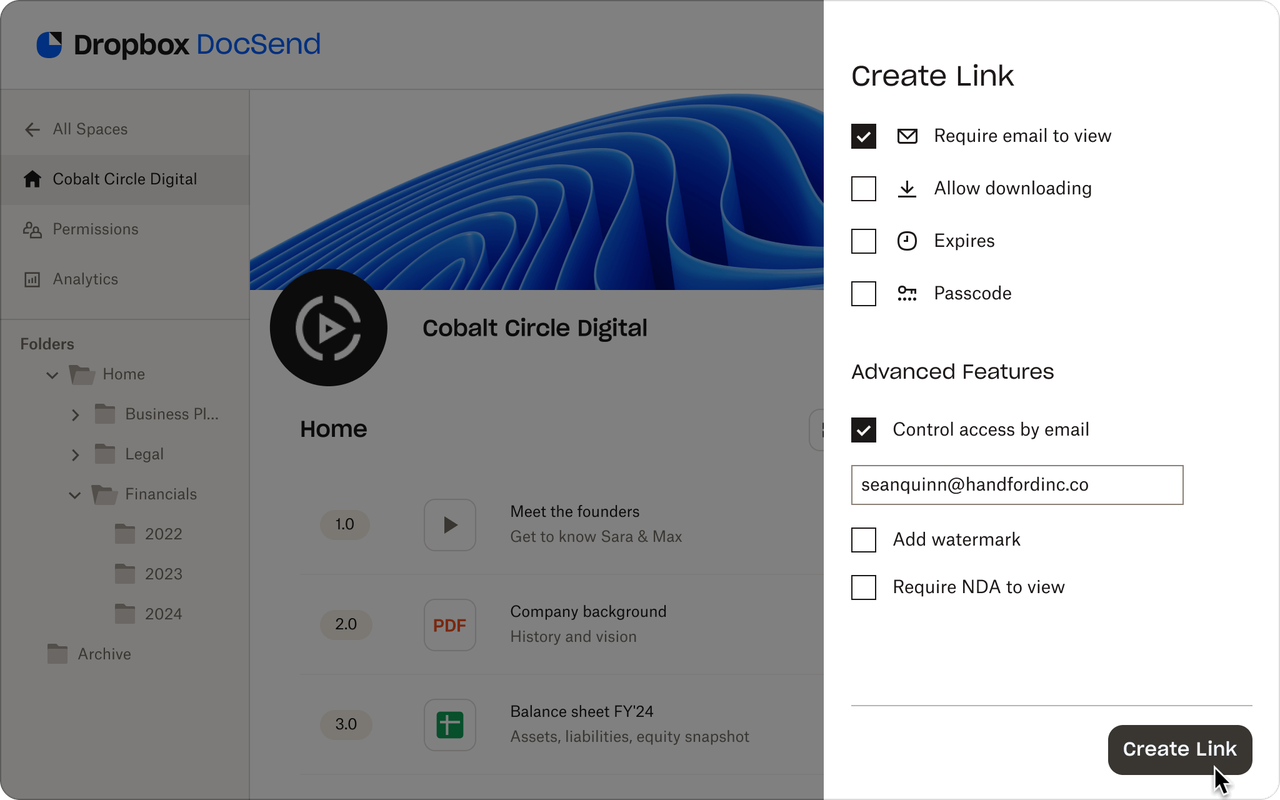Image resolution: width=1280 pixels, height=800 pixels.
Task: Click the Create Link button
Action: click(x=1180, y=749)
